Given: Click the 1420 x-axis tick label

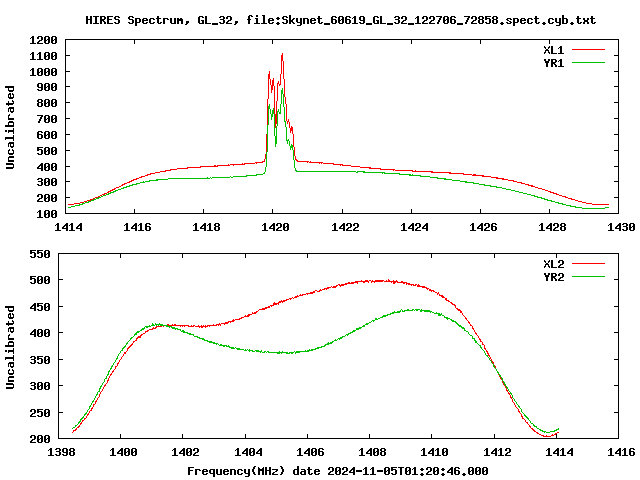Looking at the screenshot, I should (275, 227).
